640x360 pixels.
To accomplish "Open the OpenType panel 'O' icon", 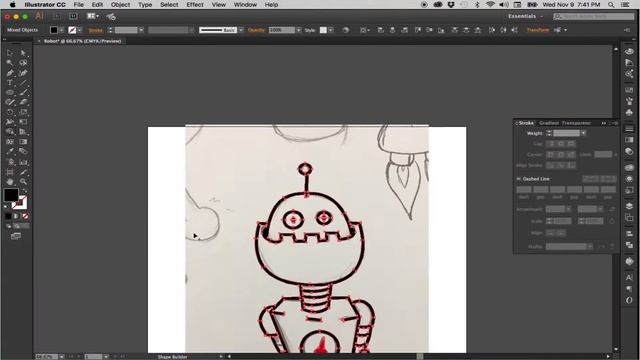I will (x=629, y=300).
